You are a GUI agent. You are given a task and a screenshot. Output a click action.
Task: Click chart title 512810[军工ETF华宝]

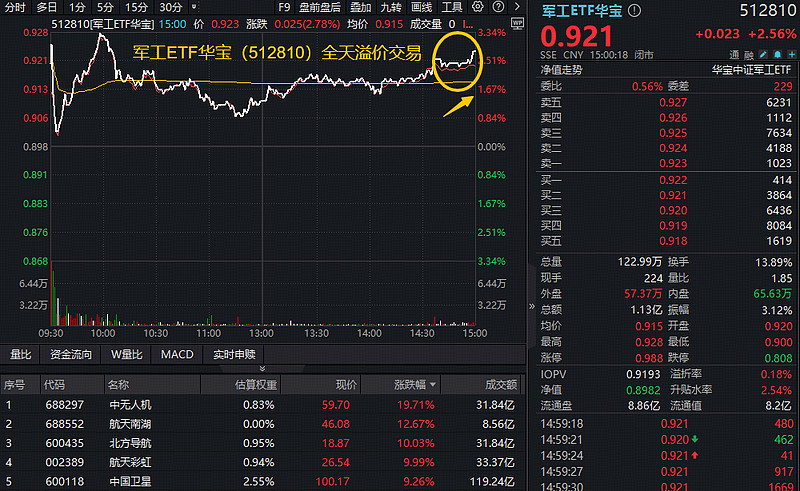click(x=103, y=24)
